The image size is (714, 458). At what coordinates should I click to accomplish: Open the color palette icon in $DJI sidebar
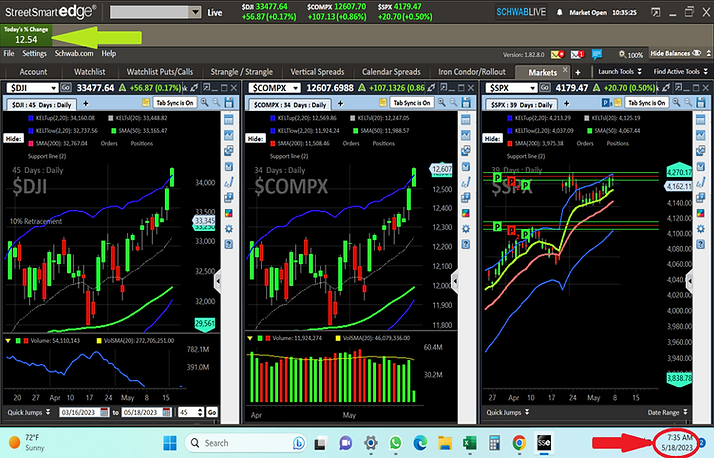coord(229,214)
